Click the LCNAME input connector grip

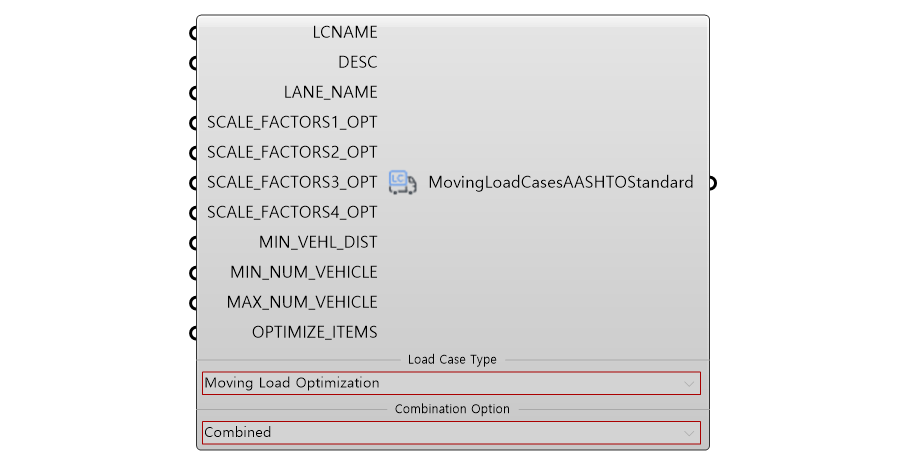click(193, 33)
